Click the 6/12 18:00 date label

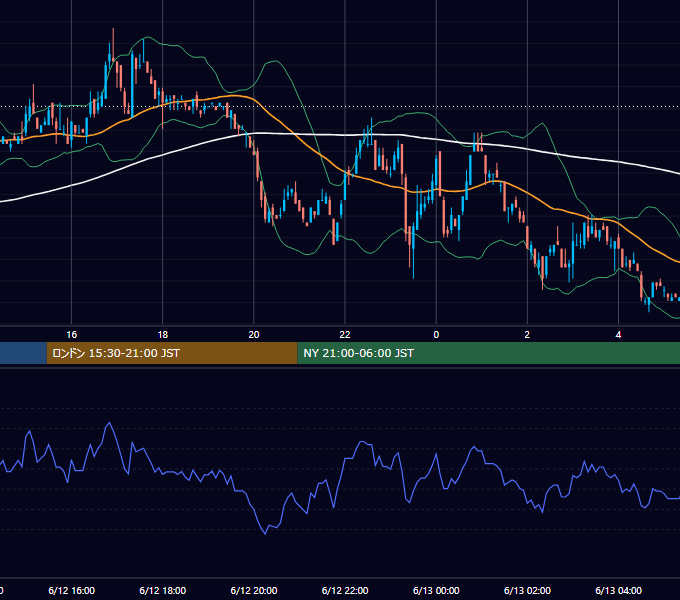click(x=163, y=590)
